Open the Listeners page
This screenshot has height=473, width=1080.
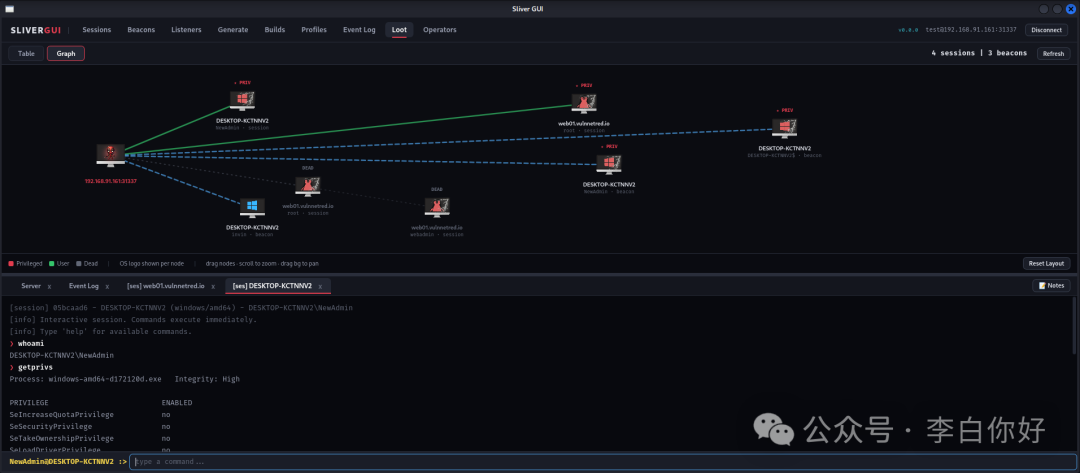point(186,30)
